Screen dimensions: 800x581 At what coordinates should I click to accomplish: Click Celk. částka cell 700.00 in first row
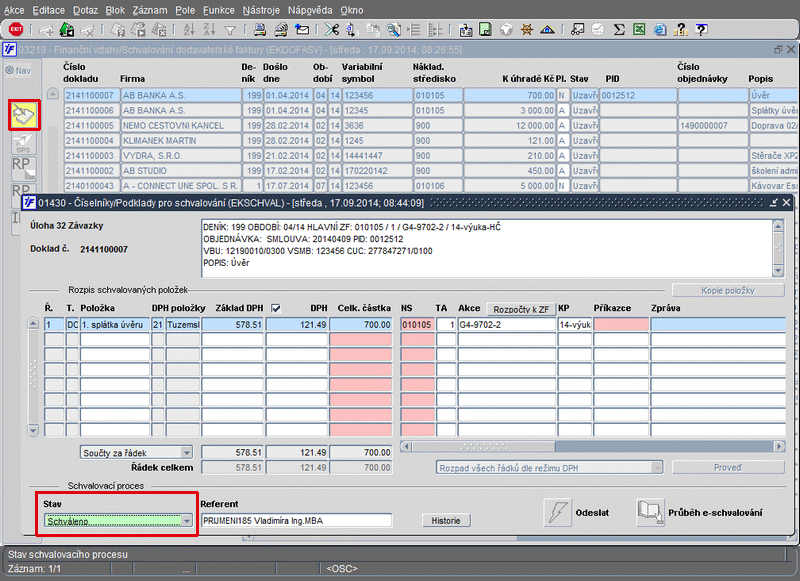coord(361,324)
